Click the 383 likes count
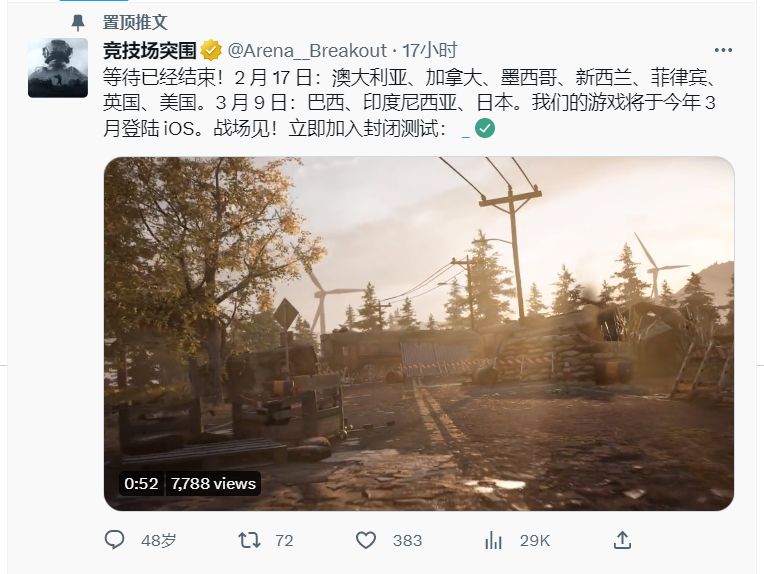Image resolution: width=764 pixels, height=574 pixels. pos(407,540)
